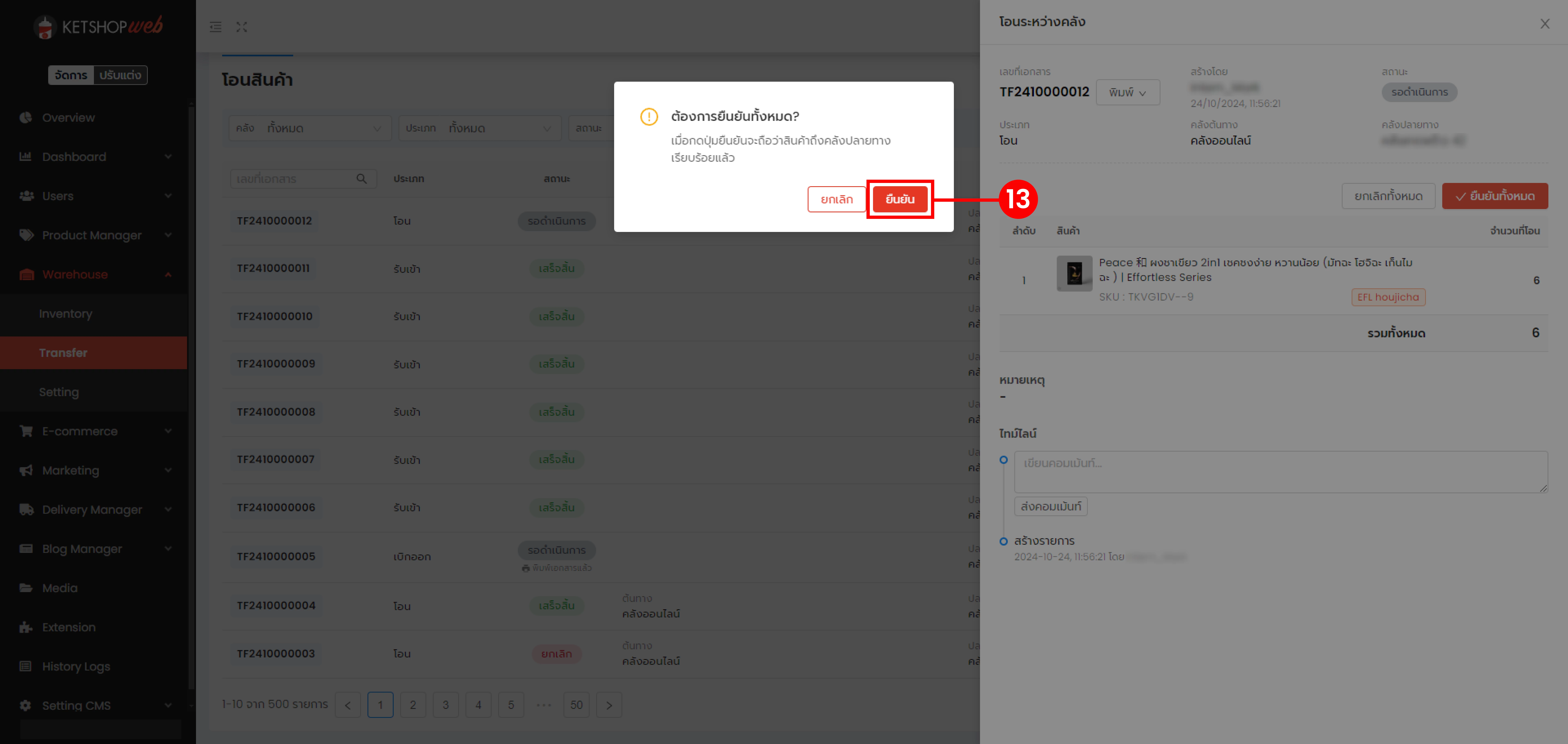This screenshot has width=1568, height=744.
Task: Expand the Blog Manager chevron
Action: [168, 549]
